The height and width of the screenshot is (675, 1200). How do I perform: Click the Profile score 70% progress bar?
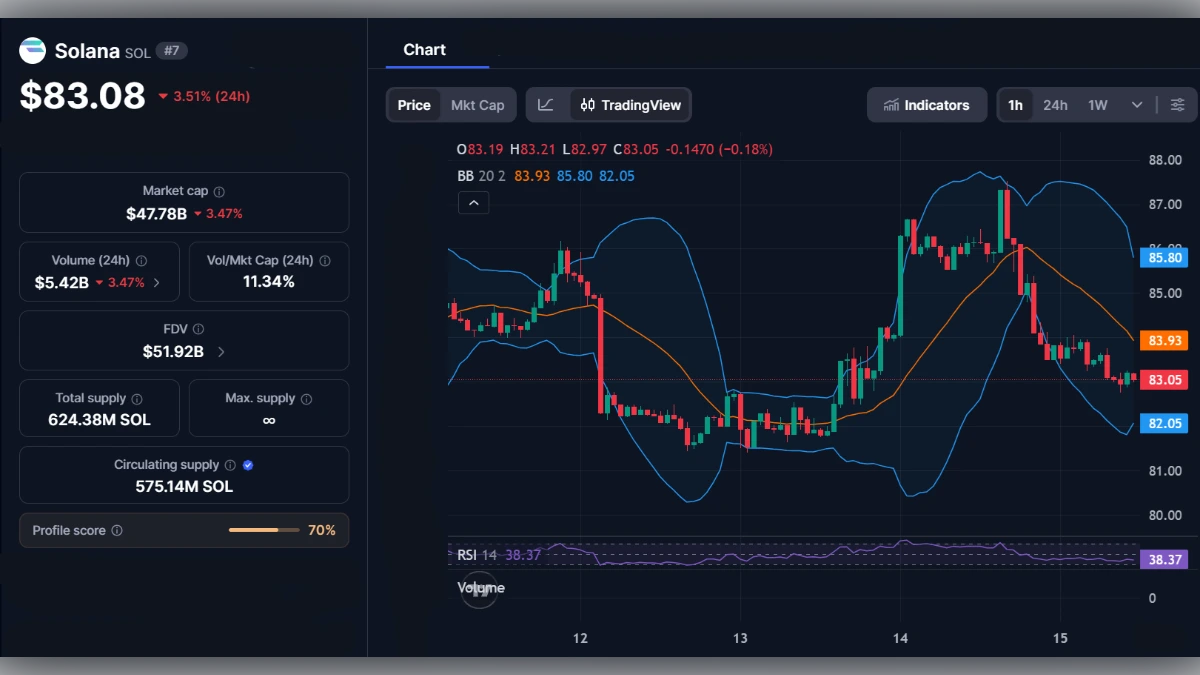pos(263,530)
